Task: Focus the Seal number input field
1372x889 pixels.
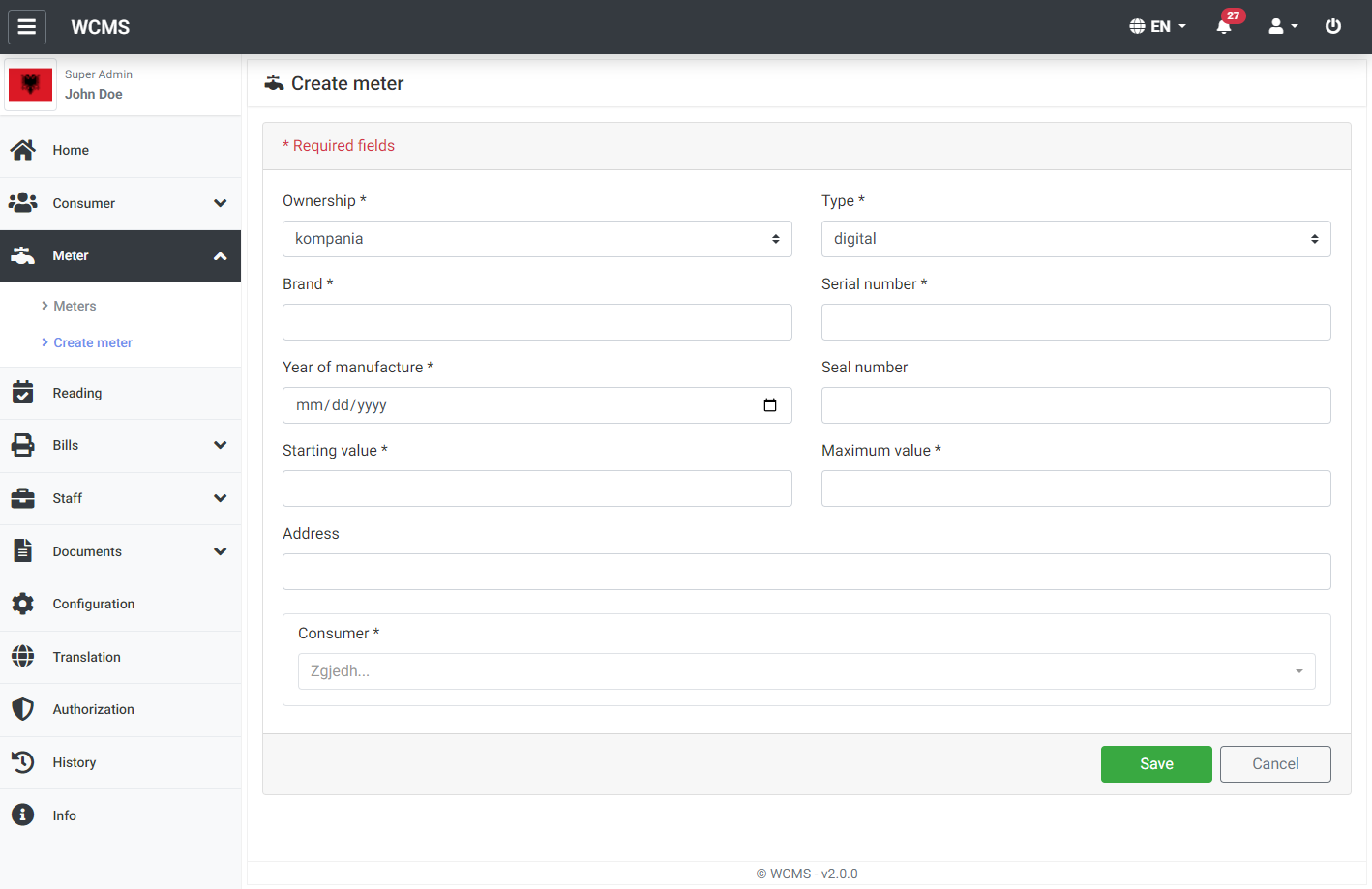Action: (1076, 405)
